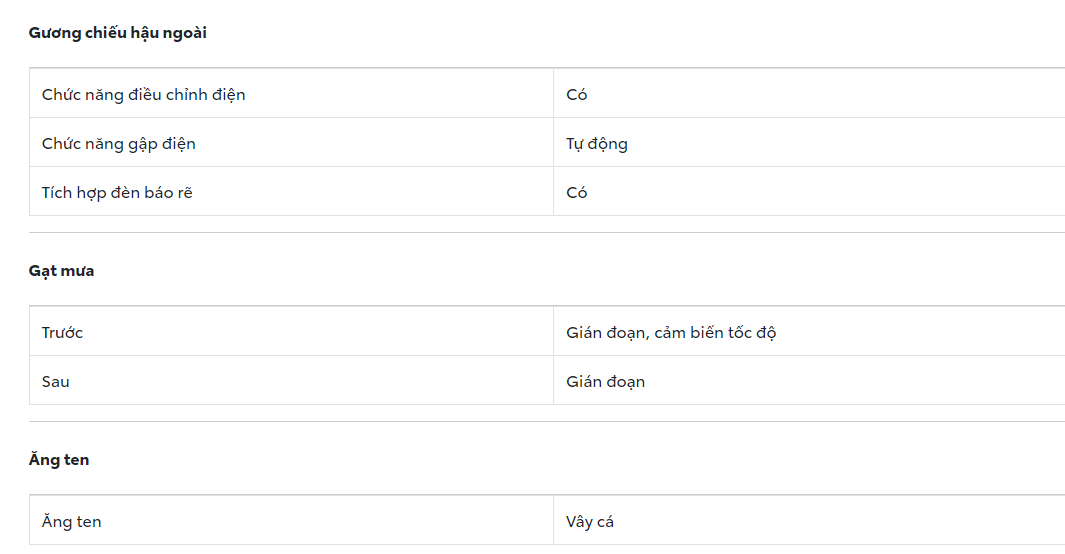This screenshot has width=1065, height=554.
Task: Click Gián đoạn value in the Sau row
Action: tap(605, 382)
